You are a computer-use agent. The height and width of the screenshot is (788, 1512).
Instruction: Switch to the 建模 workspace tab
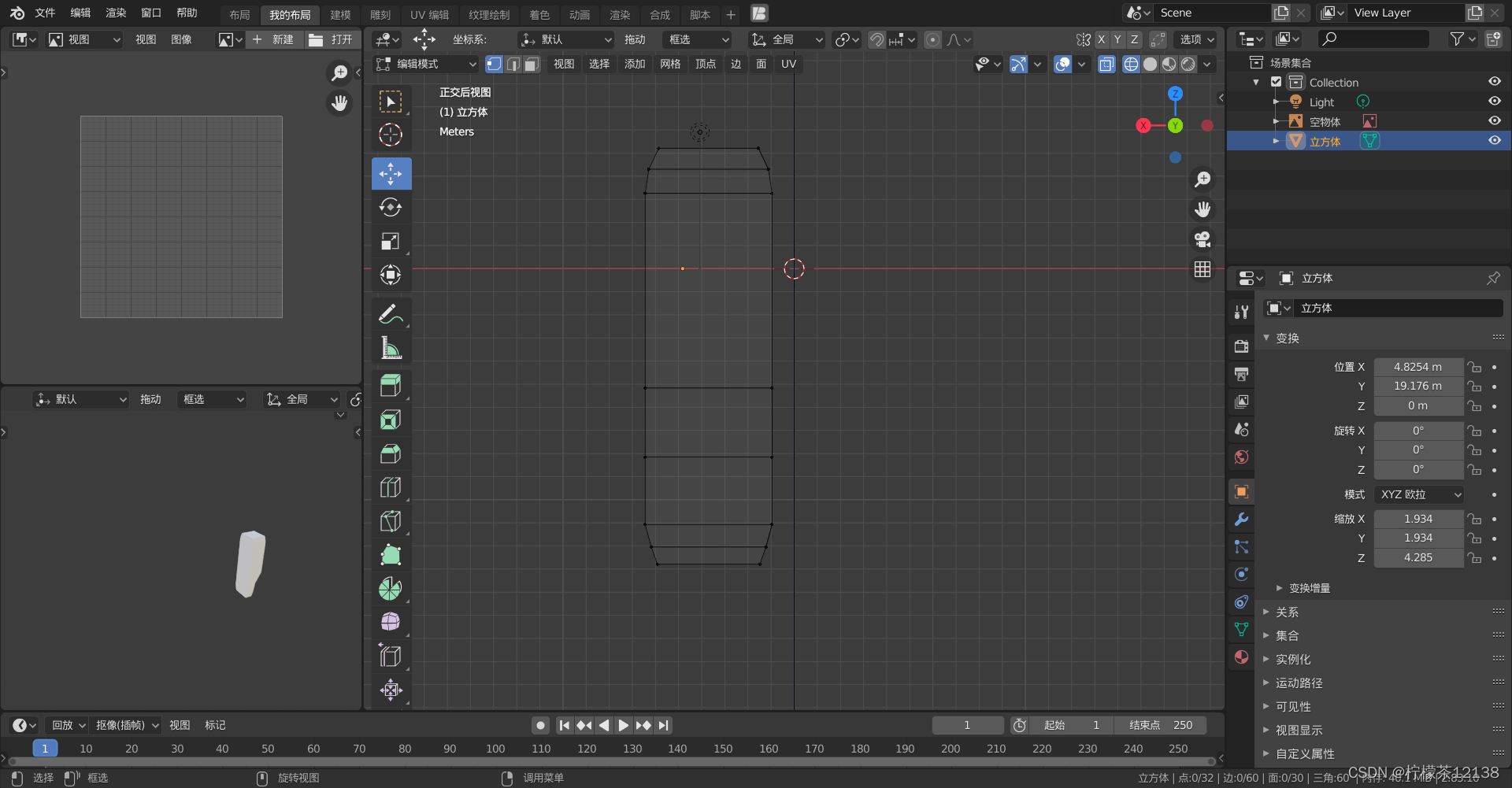pyautogui.click(x=340, y=14)
